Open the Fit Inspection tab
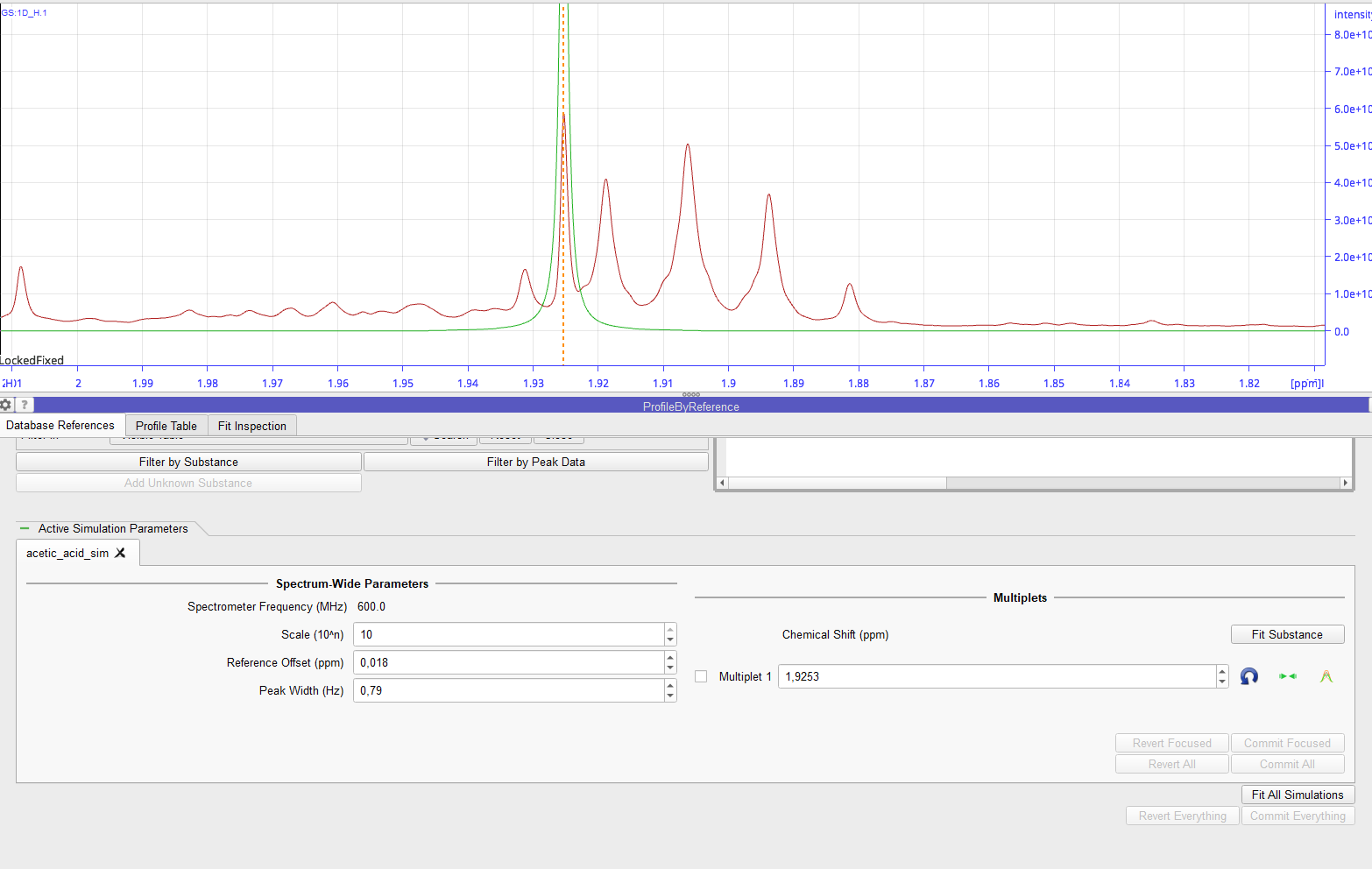The height and width of the screenshot is (869, 1372). tap(252, 426)
